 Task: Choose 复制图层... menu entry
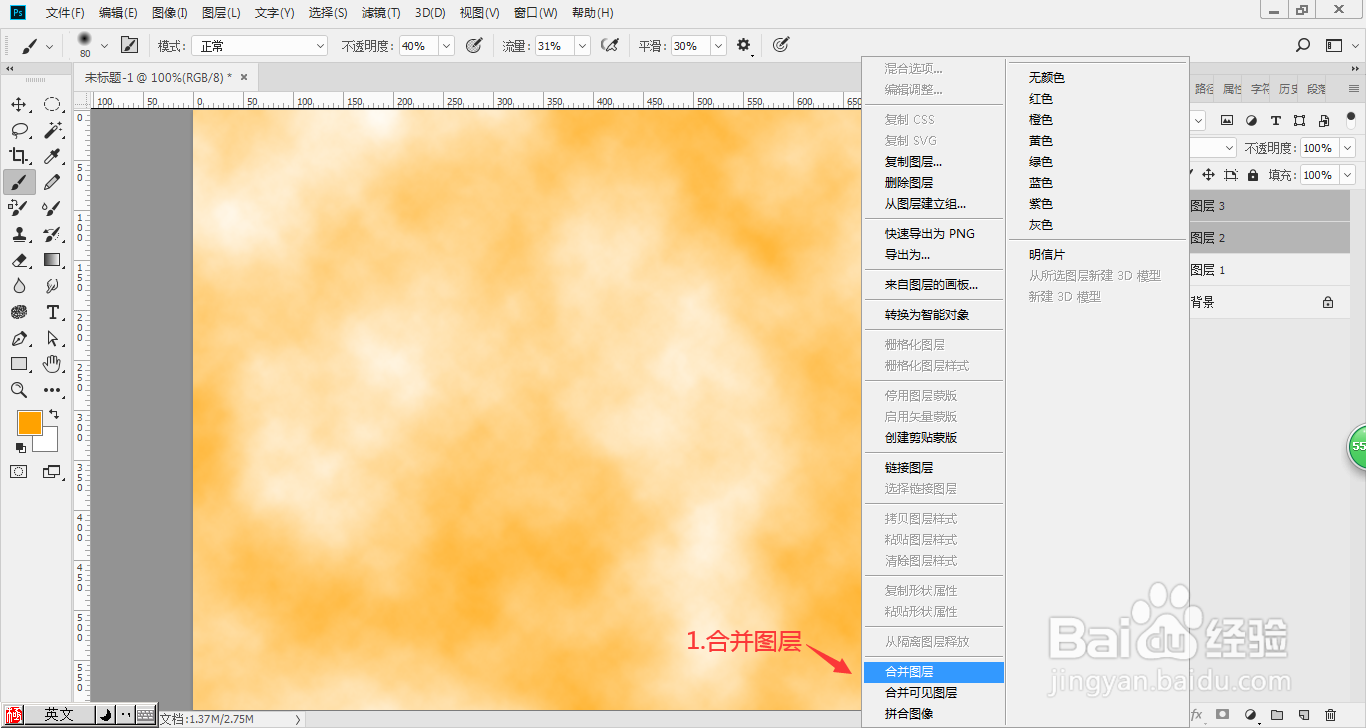(933, 162)
